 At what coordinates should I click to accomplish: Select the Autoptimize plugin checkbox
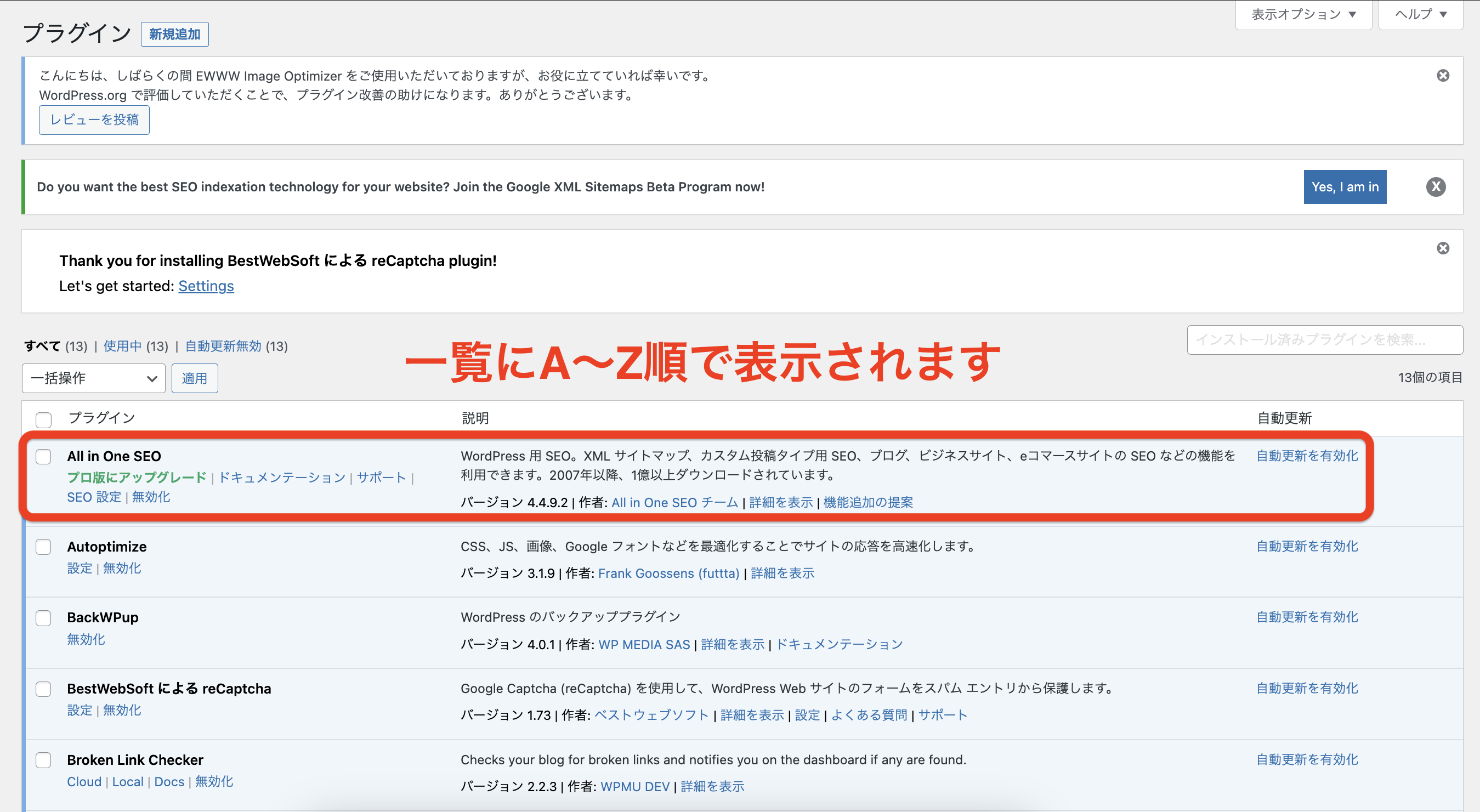coord(44,547)
